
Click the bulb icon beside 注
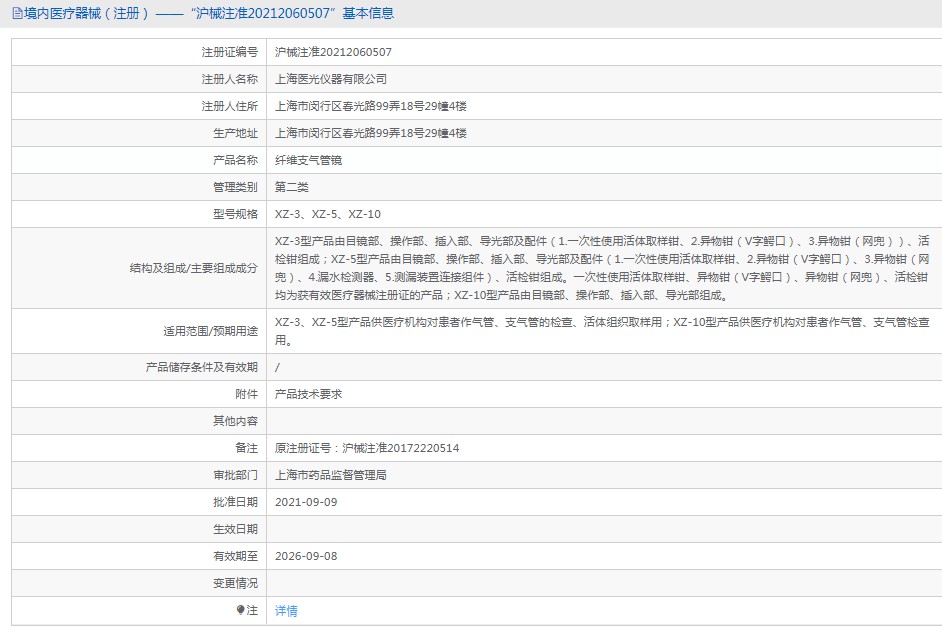coord(240,610)
